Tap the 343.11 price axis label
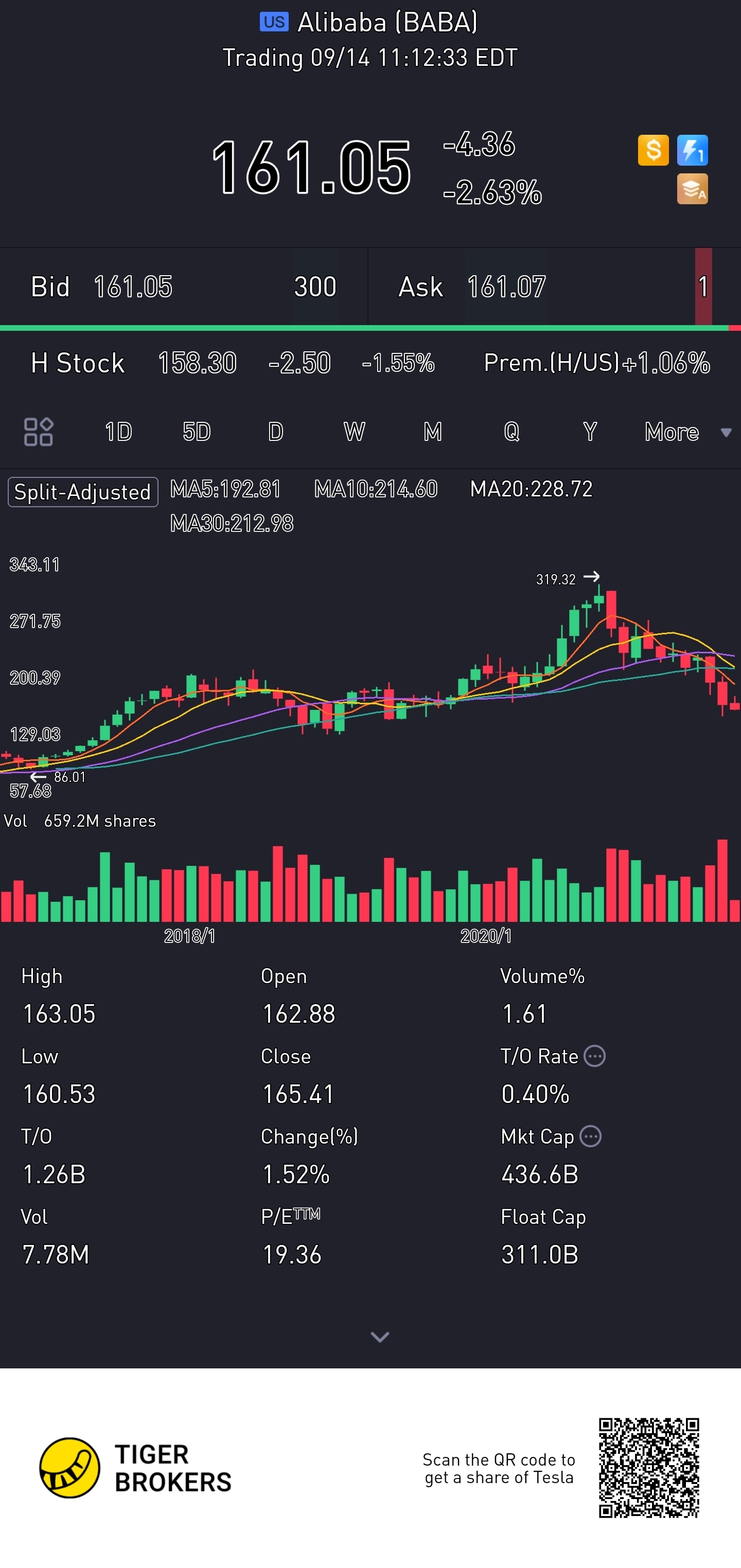Screen dimensions: 741x1568 tap(34, 565)
